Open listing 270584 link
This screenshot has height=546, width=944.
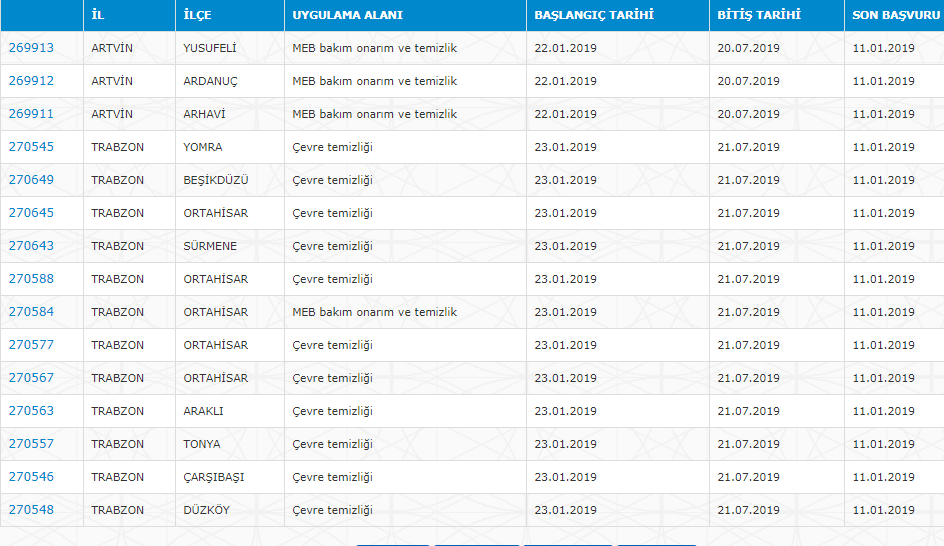click(31, 312)
